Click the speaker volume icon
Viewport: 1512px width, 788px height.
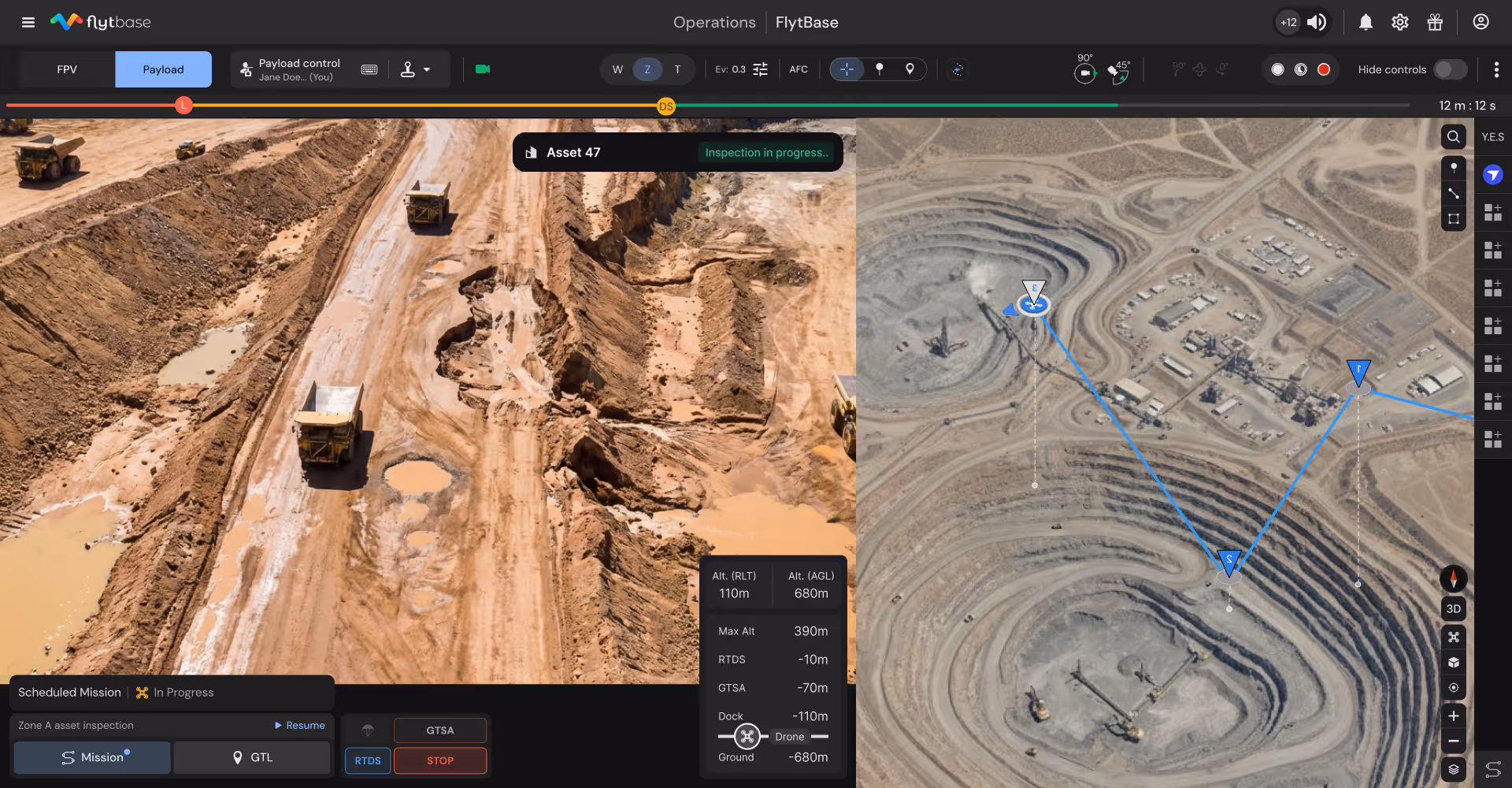pyautogui.click(x=1317, y=22)
